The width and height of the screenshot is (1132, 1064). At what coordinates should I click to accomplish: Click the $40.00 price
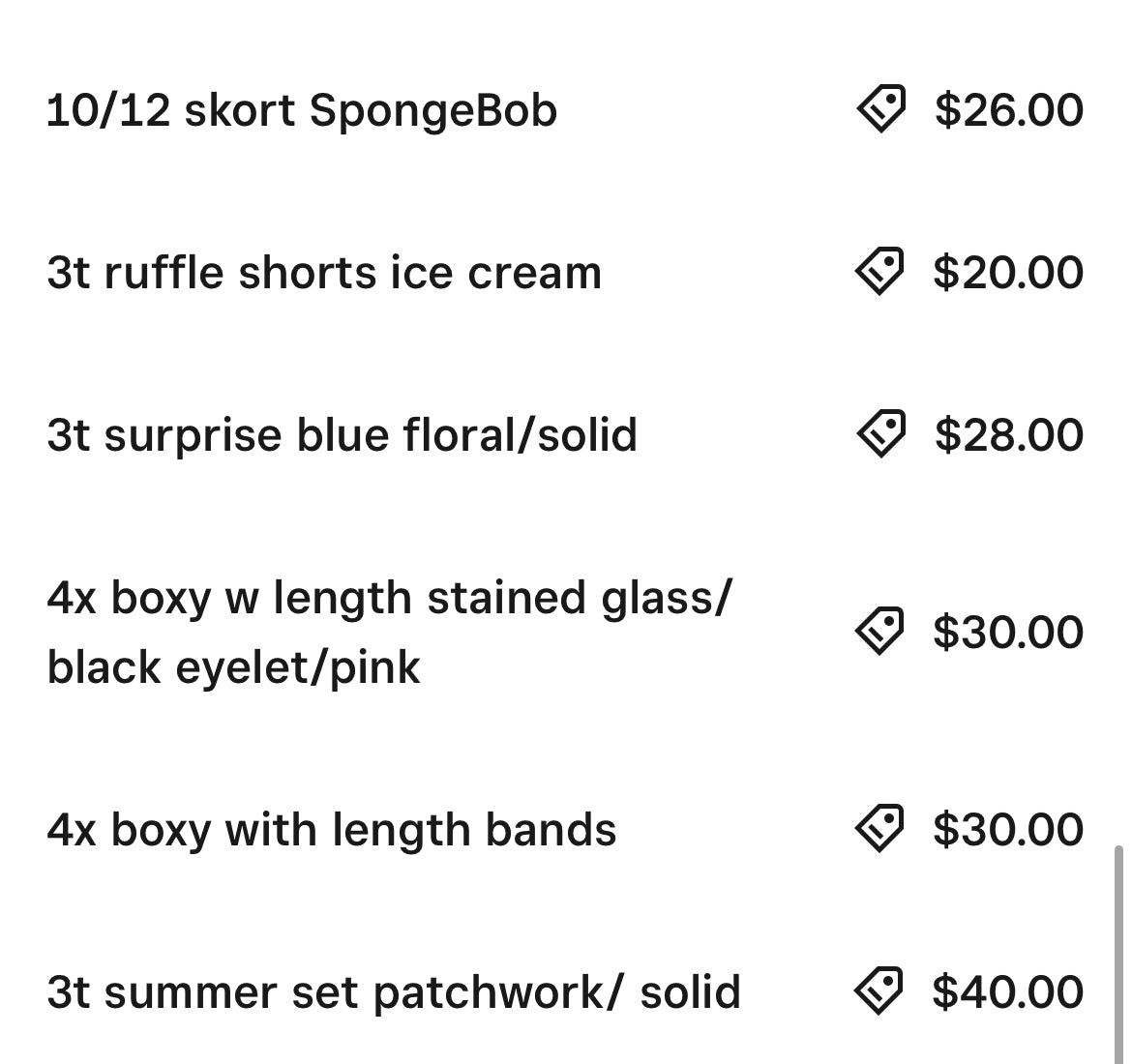(x=1008, y=991)
